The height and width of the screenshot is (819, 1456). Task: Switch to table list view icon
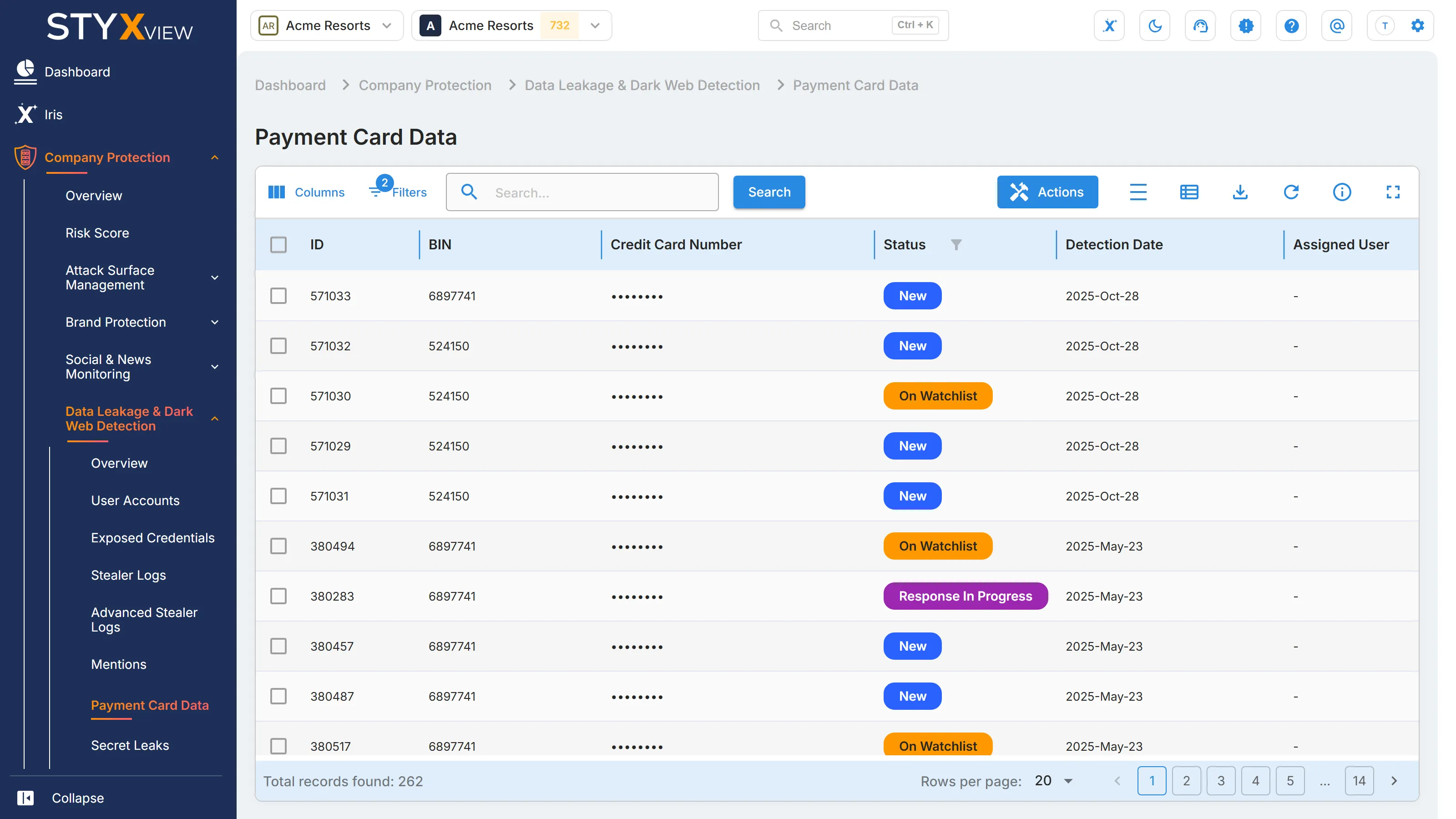tap(1188, 192)
